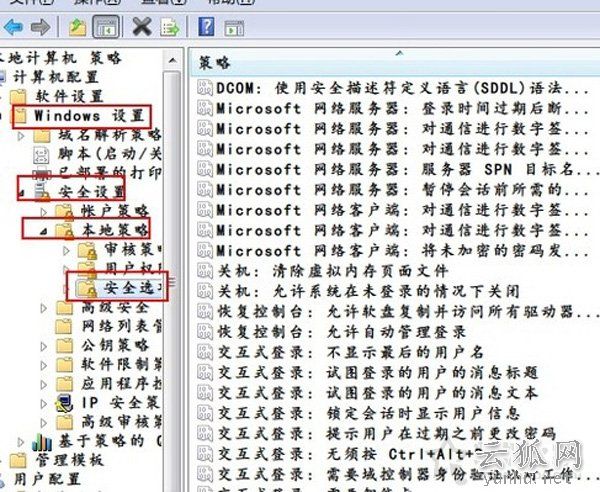Select the 帐户策略 folder

pyautogui.click(x=114, y=210)
